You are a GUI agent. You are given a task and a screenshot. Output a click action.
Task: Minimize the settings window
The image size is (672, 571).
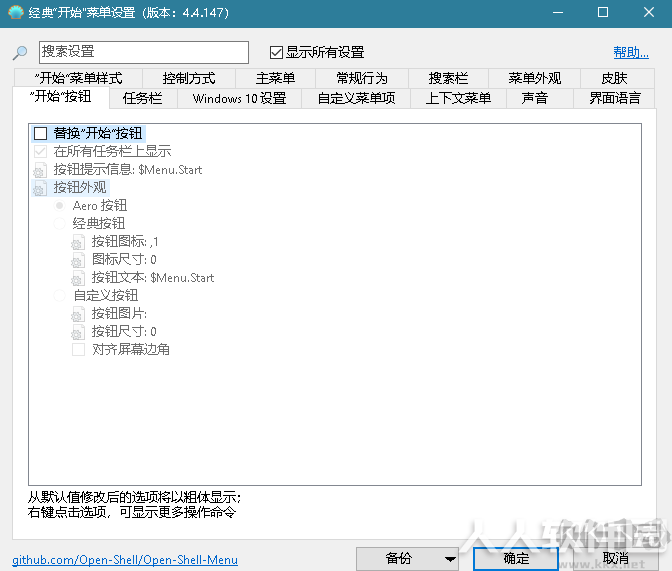[x=558, y=12]
